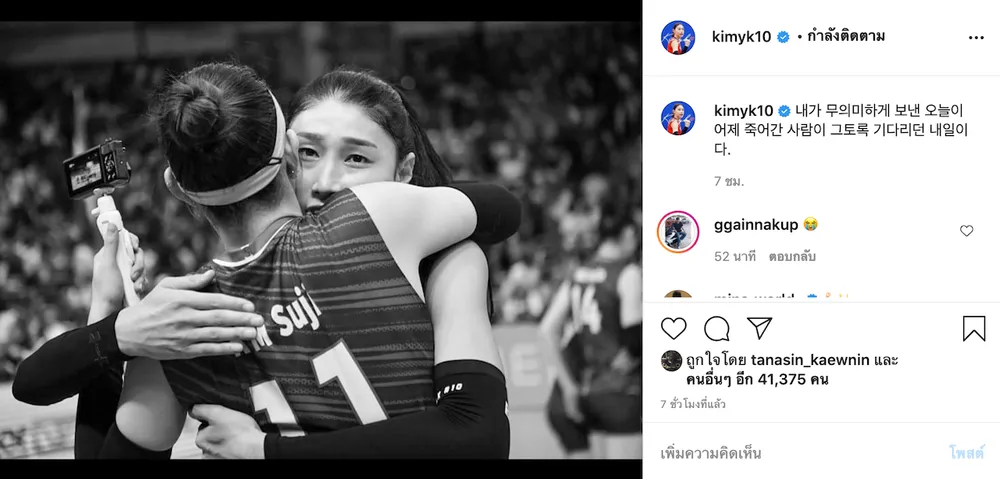Save post with bookmark icon
The image size is (1000, 479).
click(974, 328)
